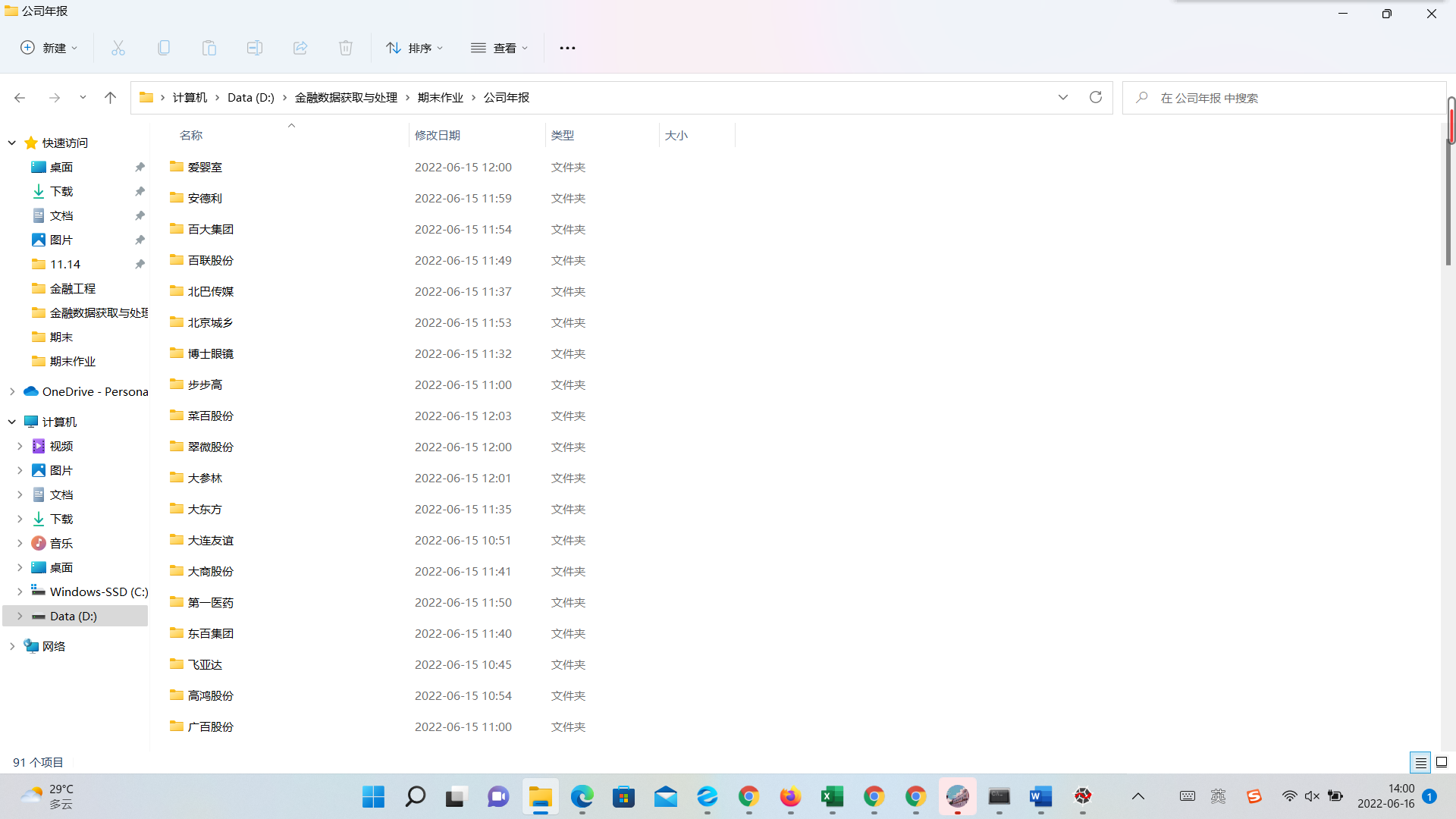Click the Paste clipboard icon

tap(209, 48)
